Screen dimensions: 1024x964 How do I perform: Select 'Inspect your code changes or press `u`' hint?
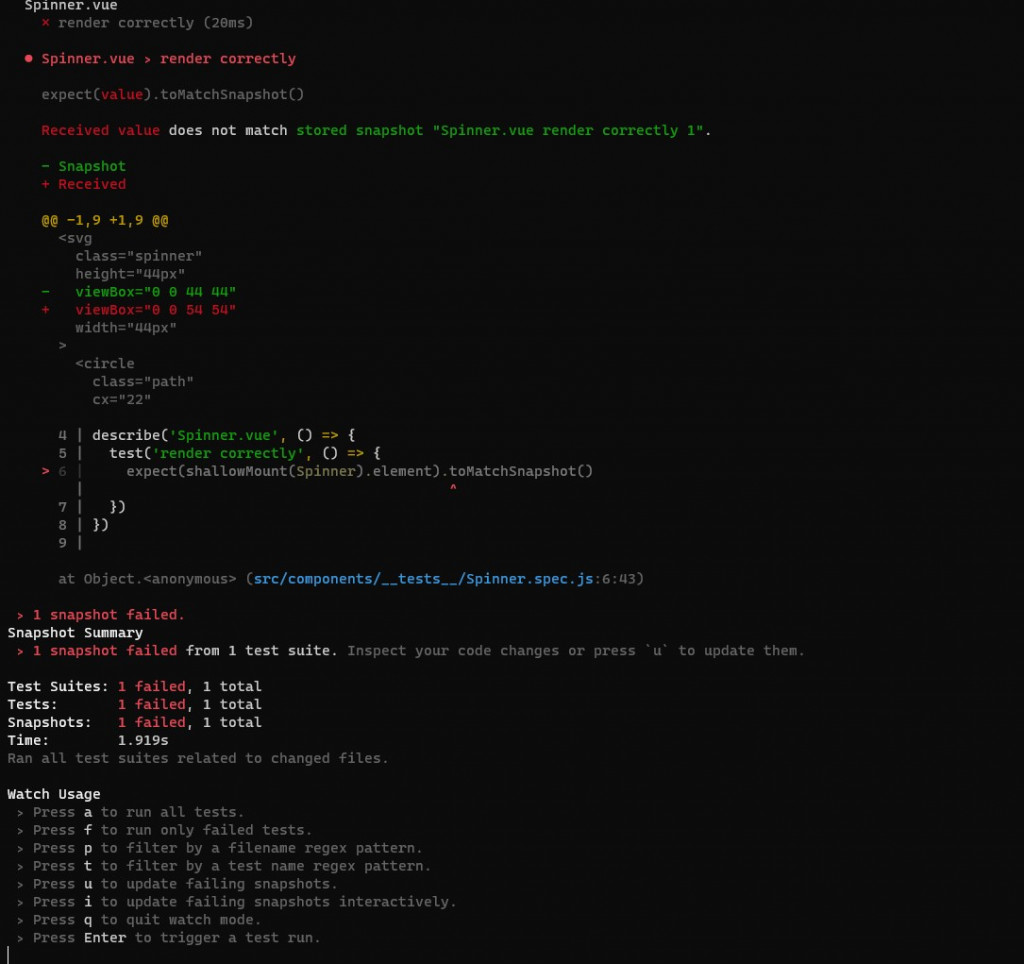click(x=575, y=651)
